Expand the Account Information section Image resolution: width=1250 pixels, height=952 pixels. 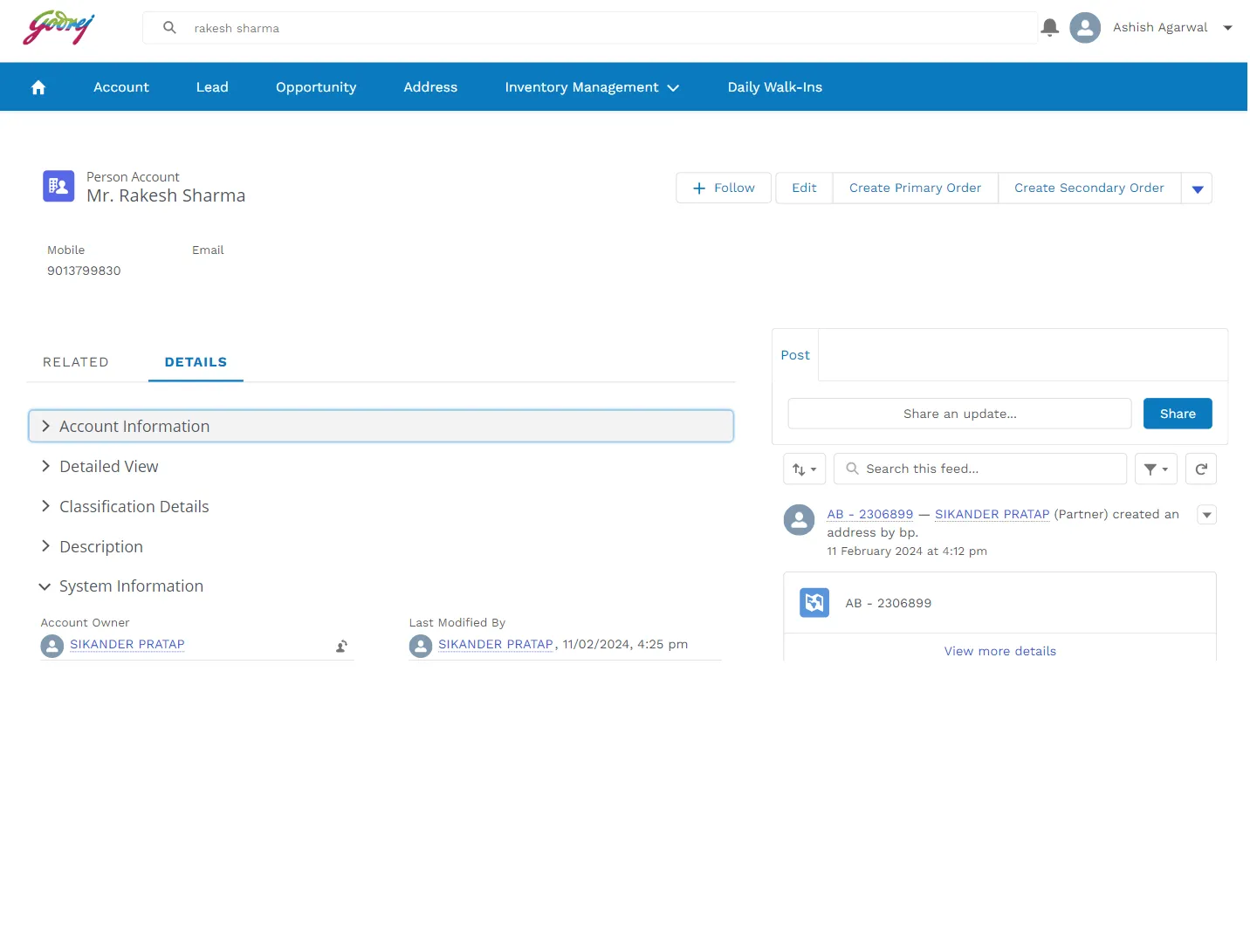[x=381, y=427]
